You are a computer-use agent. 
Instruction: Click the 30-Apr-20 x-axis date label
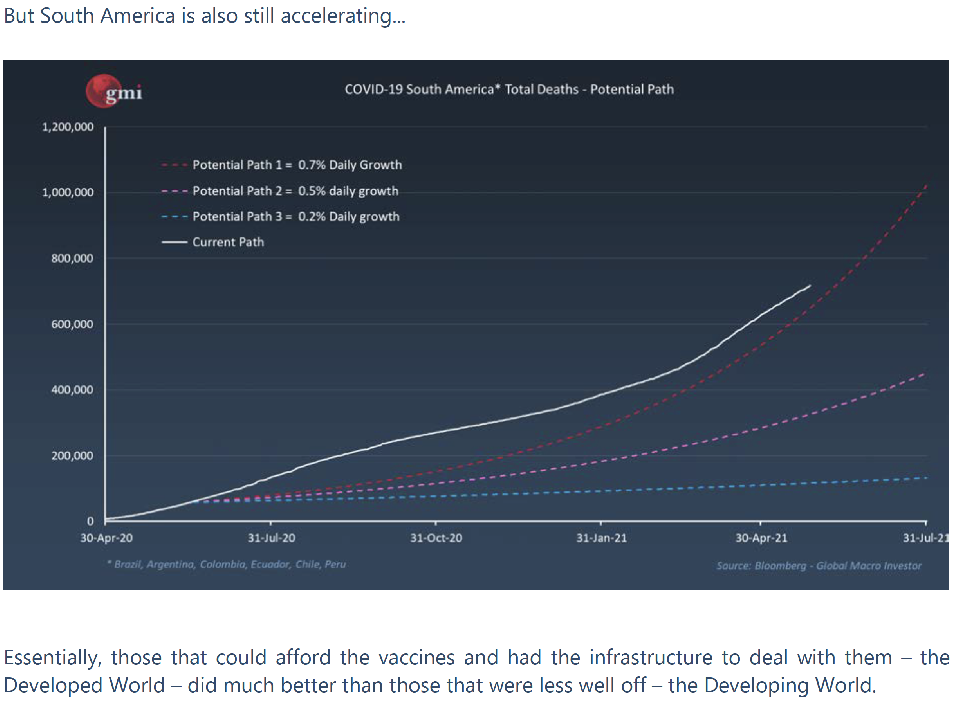[105, 538]
